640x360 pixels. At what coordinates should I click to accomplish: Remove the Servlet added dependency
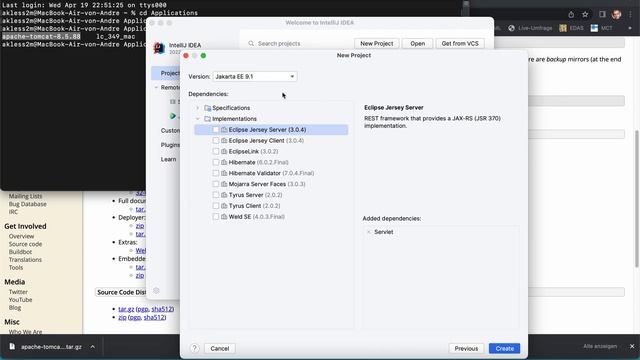click(x=369, y=232)
